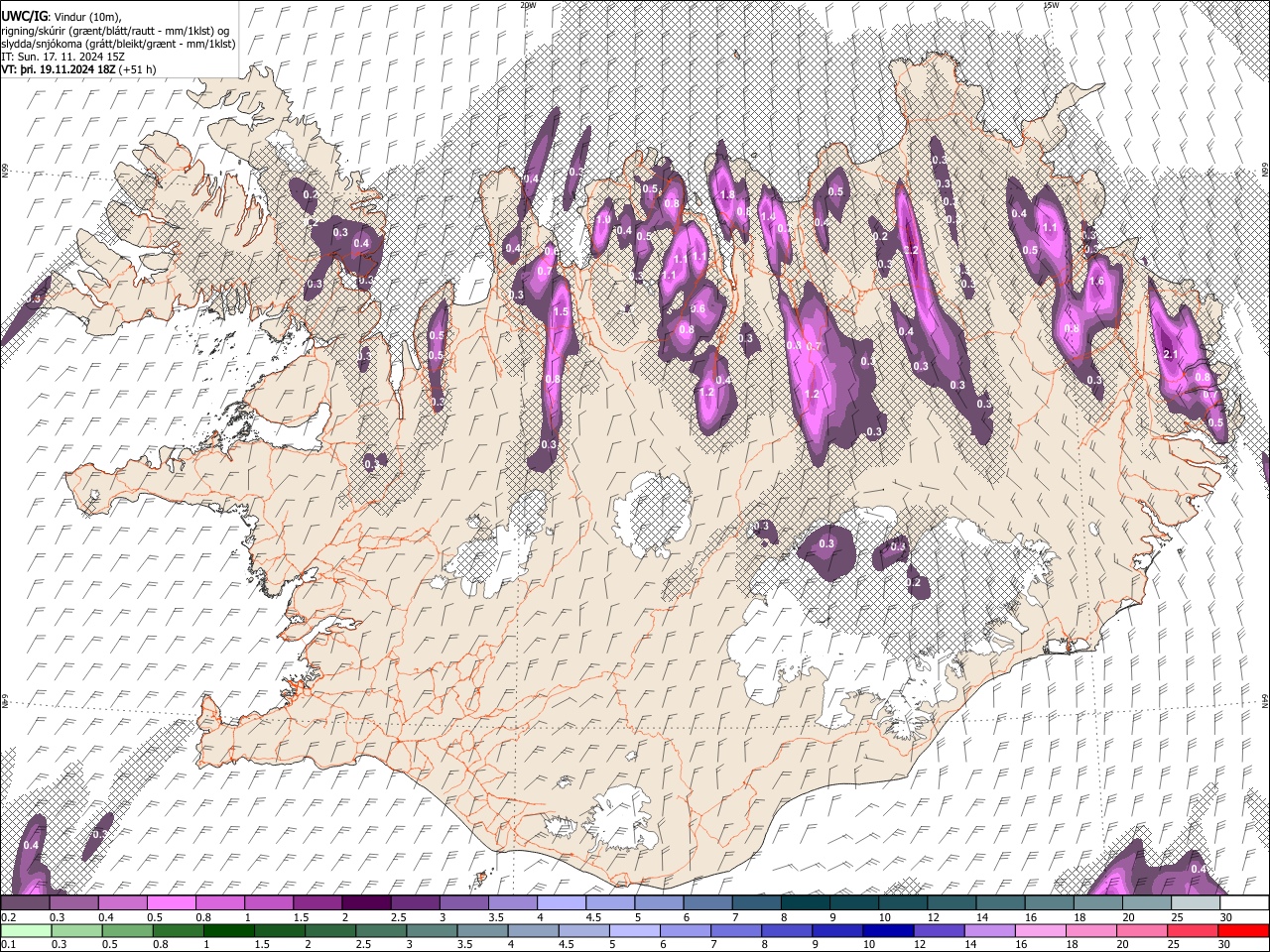Click the '1.8' precipitation value on the map
The height and width of the screenshot is (952, 1270).
tap(728, 195)
